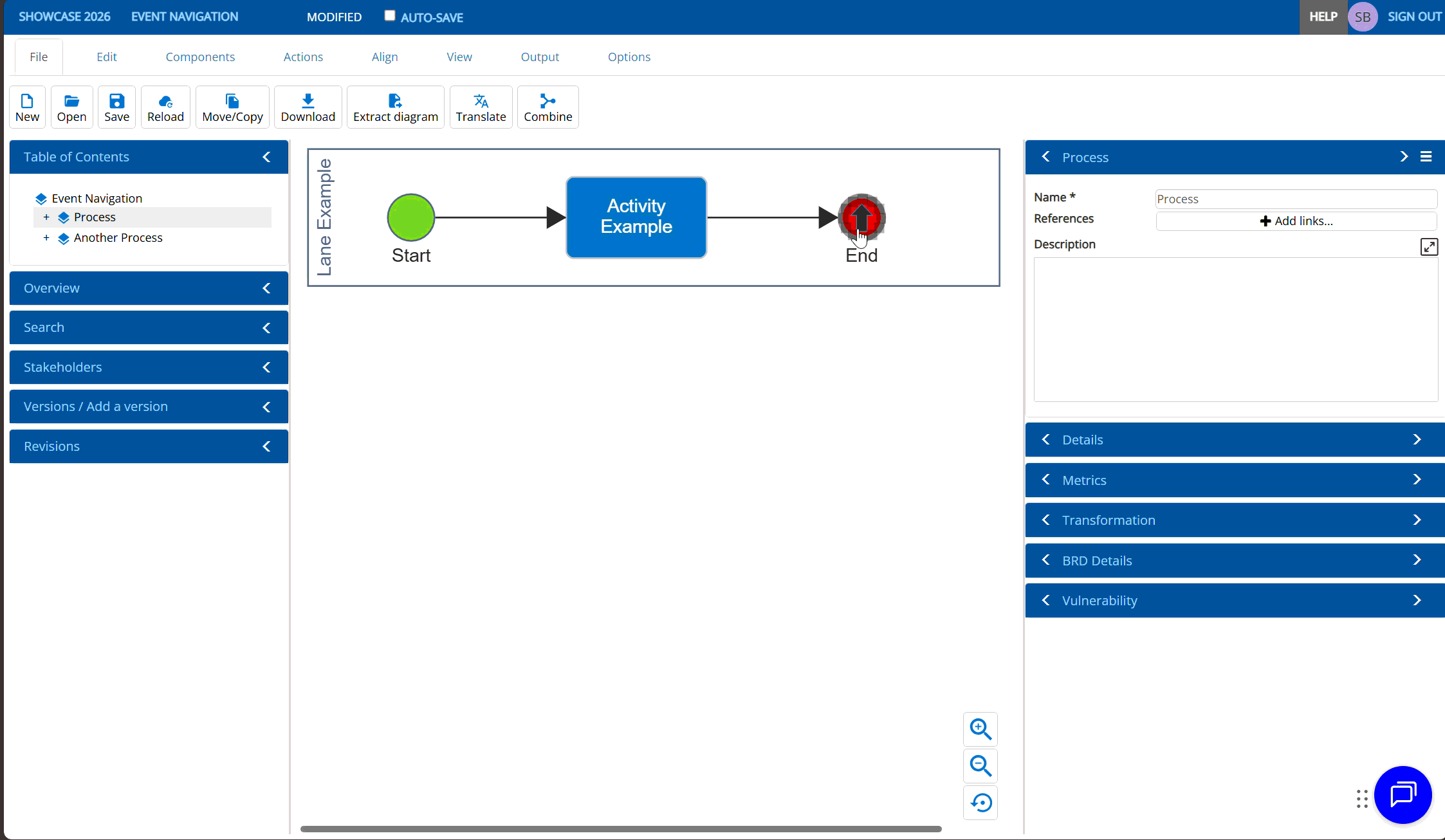The height and width of the screenshot is (840, 1445).
Task: Expand Another Process tree node
Action: click(46, 238)
